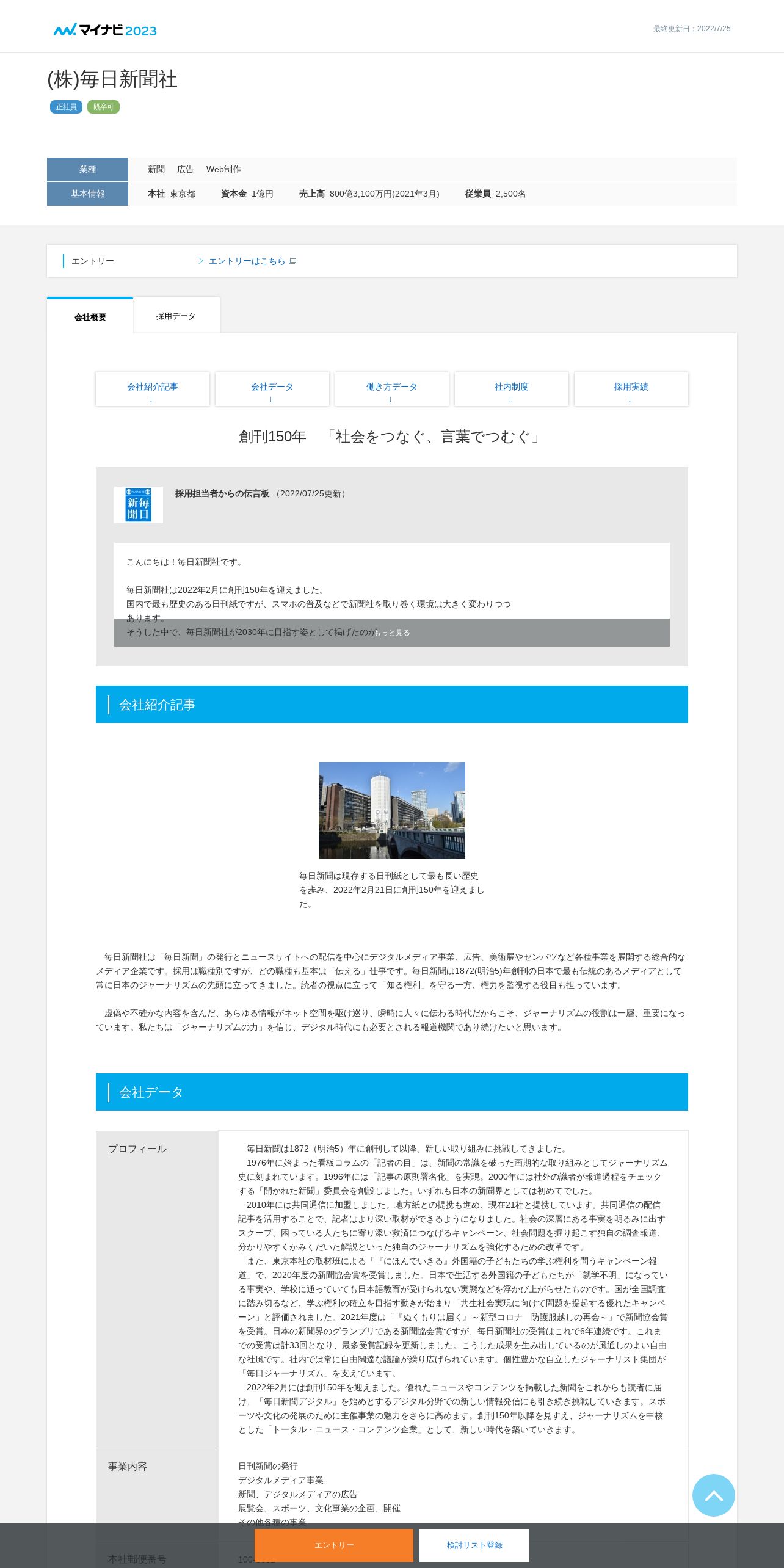
Task: Jump to 採用実績 section
Action: click(x=631, y=390)
